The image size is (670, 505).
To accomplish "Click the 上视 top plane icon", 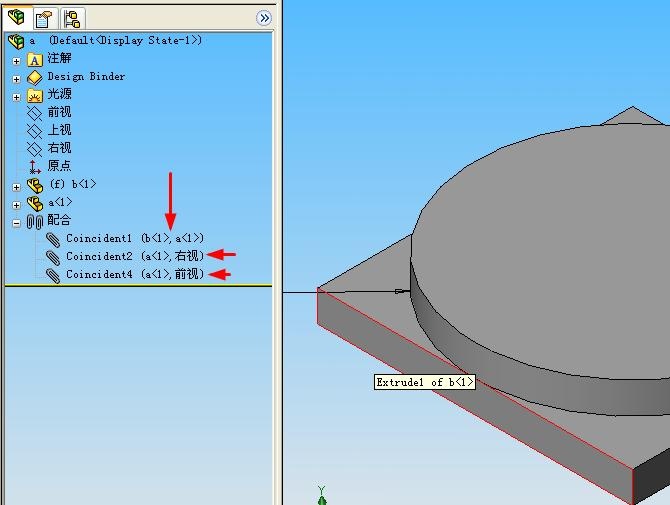I will click(35, 132).
